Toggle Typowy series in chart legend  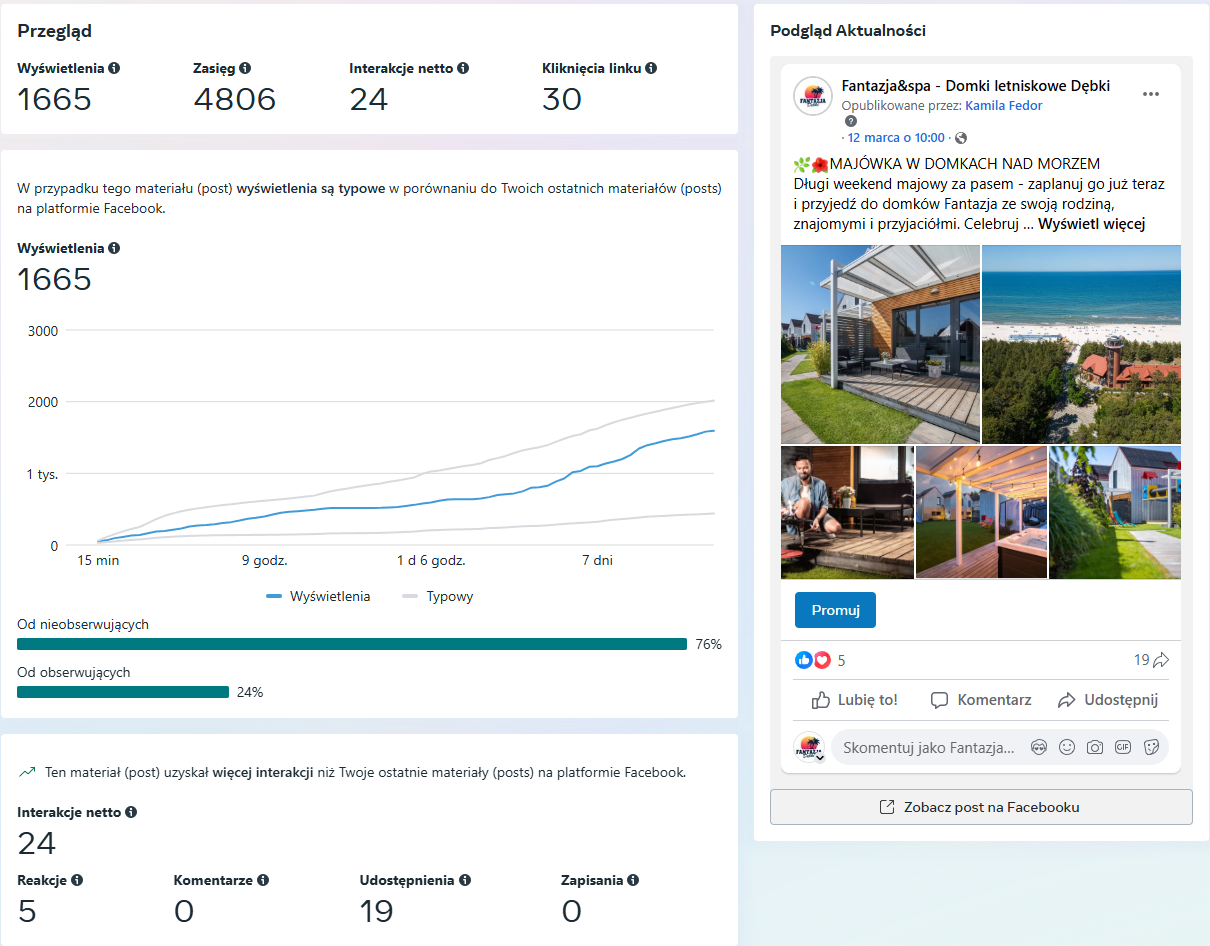pos(437,597)
